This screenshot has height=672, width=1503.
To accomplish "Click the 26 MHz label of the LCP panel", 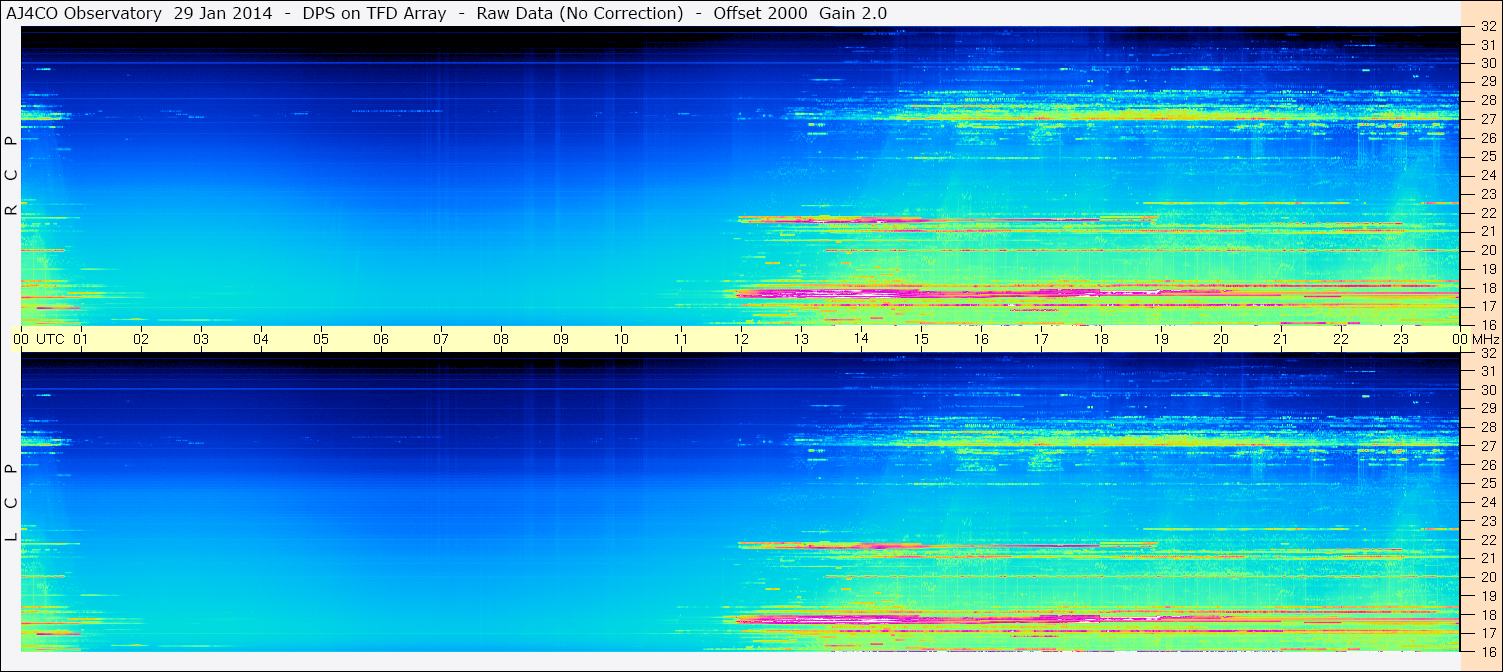I will click(x=1487, y=465).
